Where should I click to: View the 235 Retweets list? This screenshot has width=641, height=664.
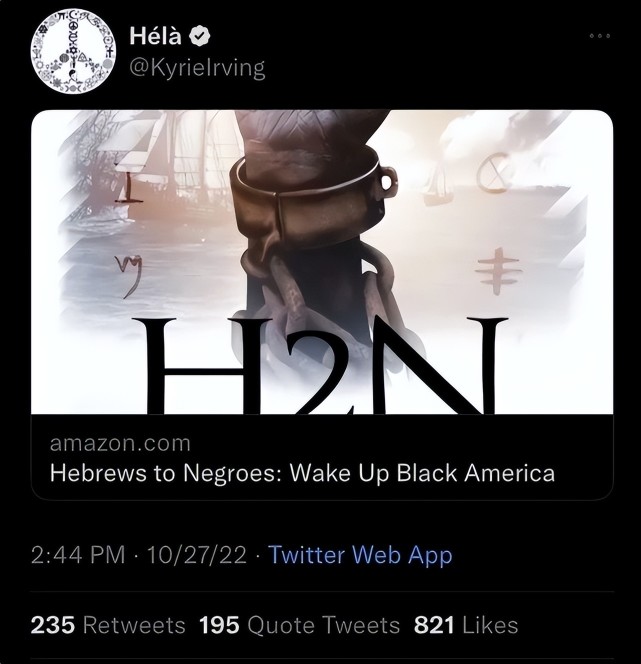pyautogui.click(x=108, y=625)
